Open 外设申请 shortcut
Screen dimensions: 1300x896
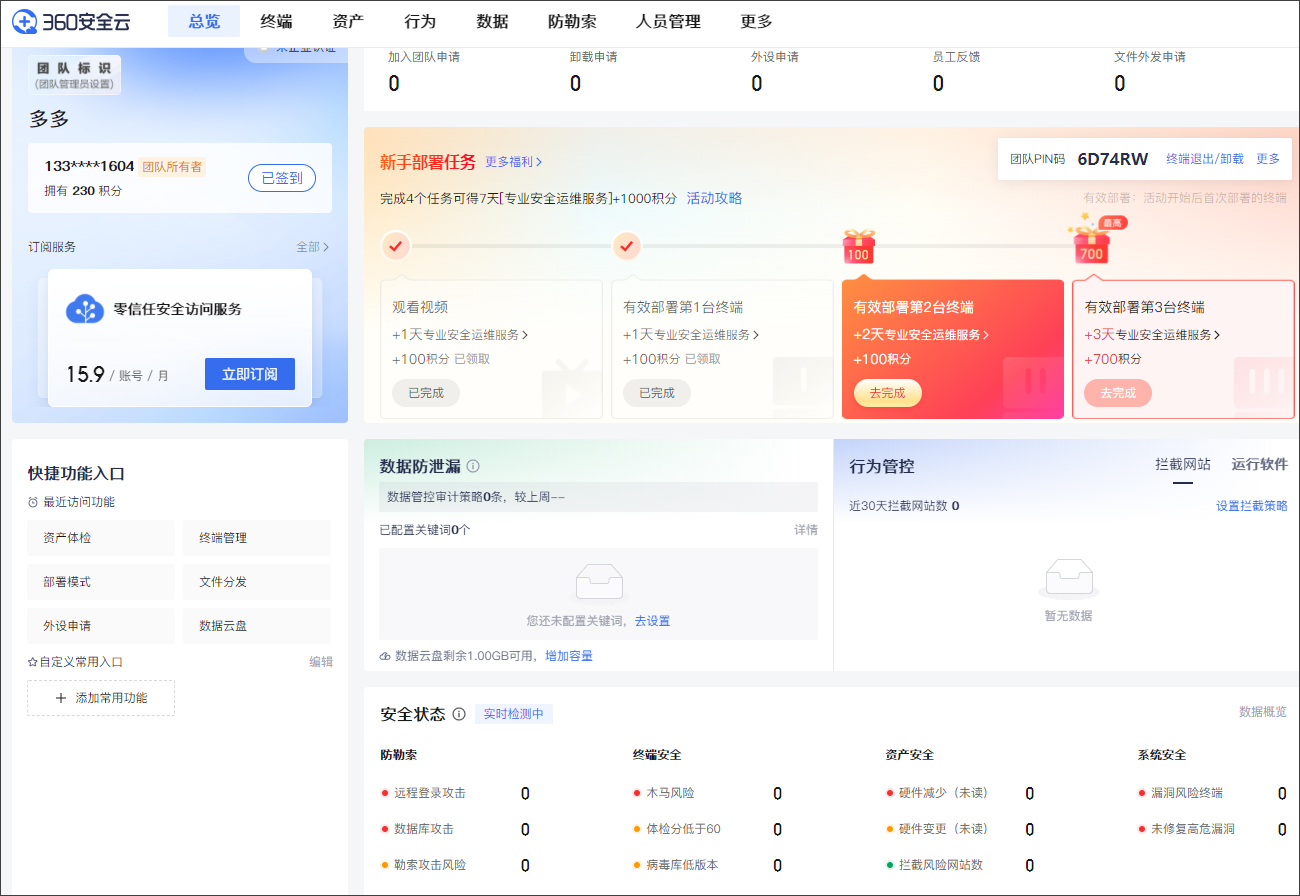point(101,626)
